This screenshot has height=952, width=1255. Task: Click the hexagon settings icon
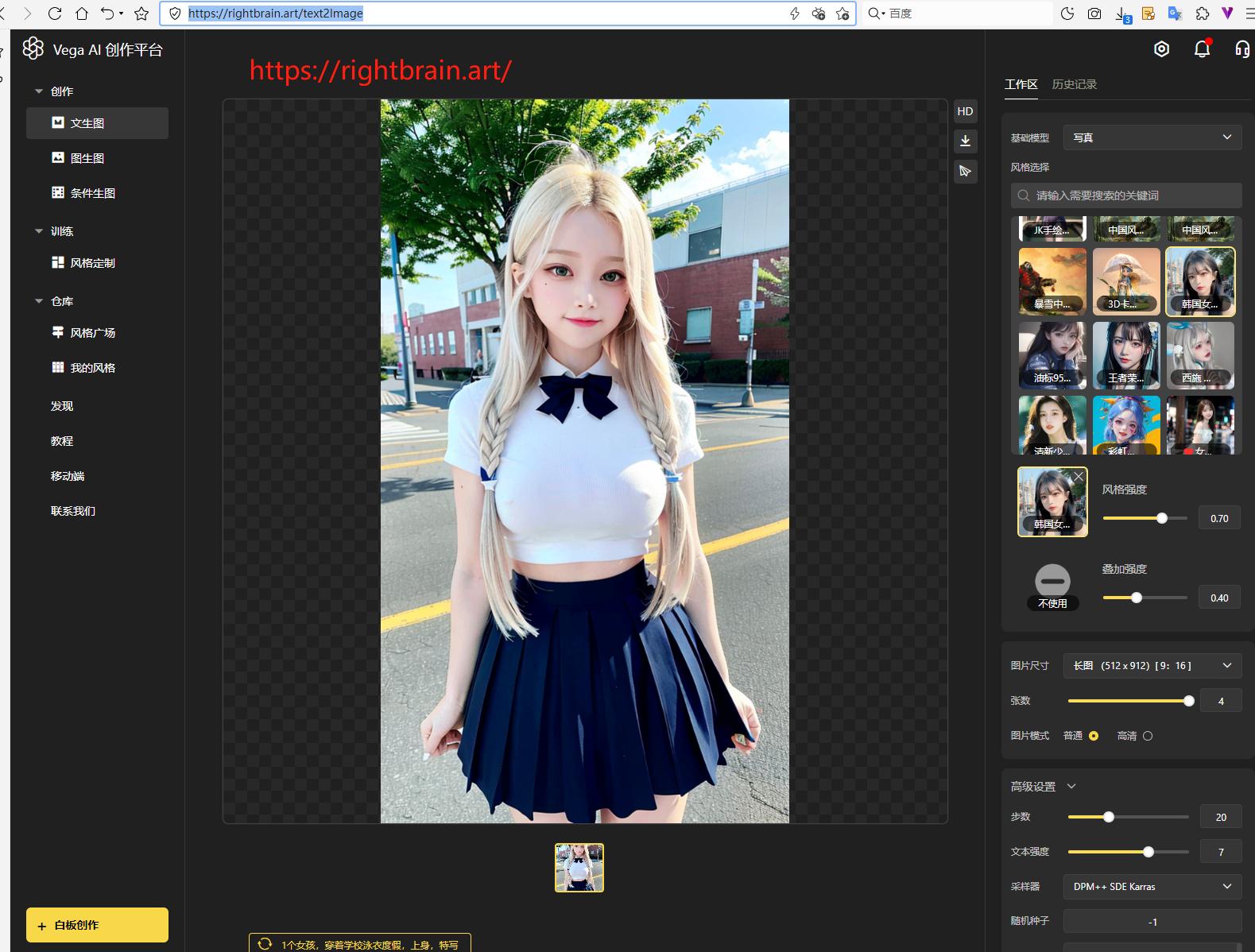[1161, 49]
